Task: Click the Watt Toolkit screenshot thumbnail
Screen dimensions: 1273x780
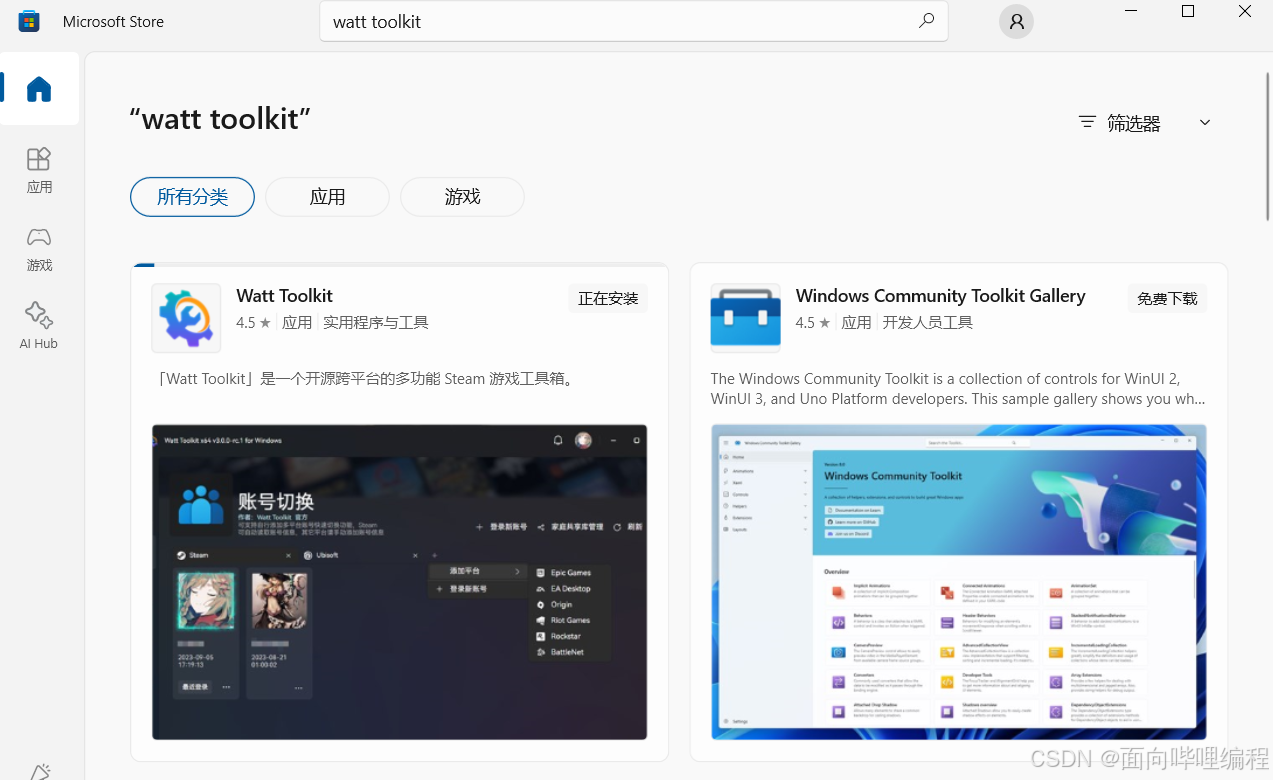Action: pyautogui.click(x=399, y=582)
